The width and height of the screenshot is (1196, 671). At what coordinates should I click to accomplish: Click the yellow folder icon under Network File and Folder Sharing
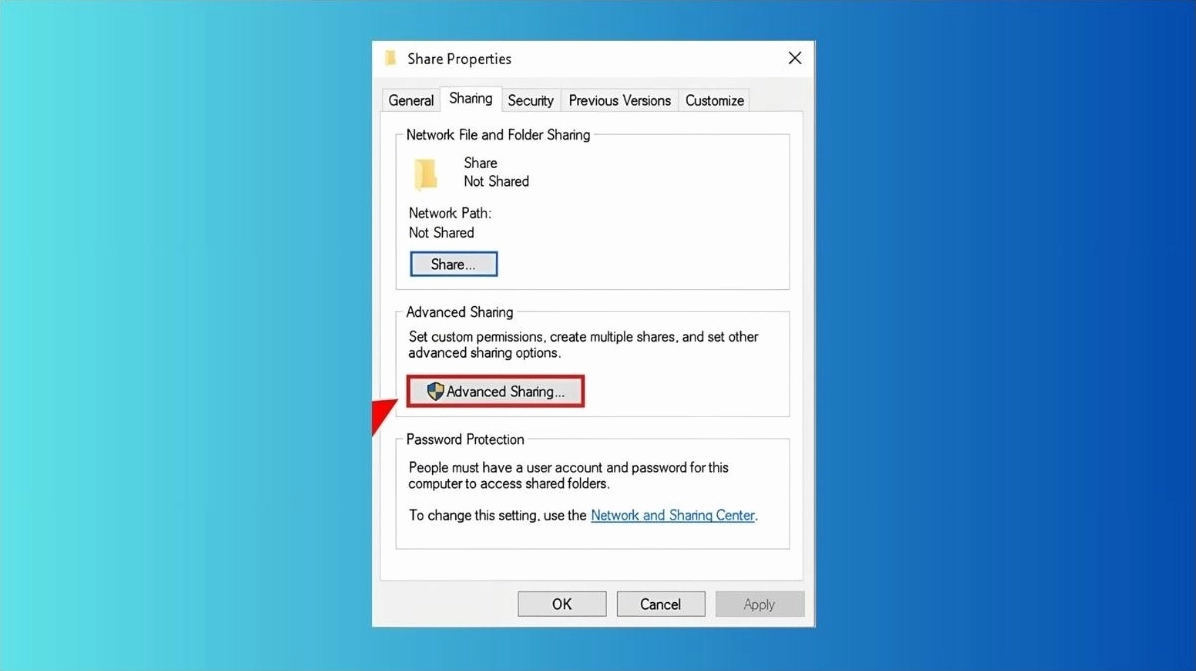425,172
